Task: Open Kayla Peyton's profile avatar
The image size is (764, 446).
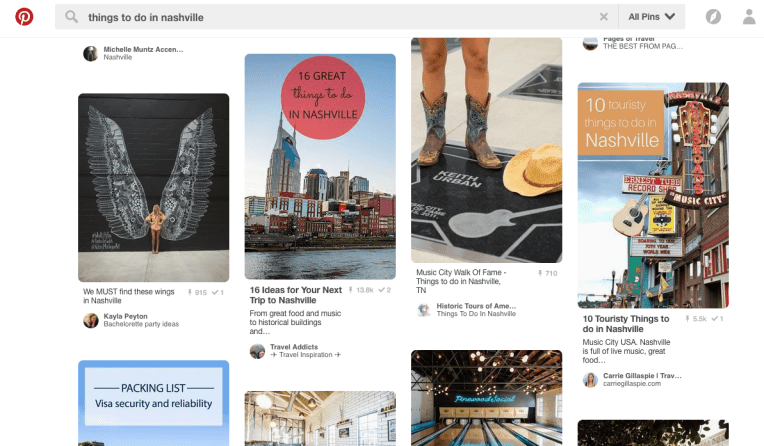Action: click(x=91, y=320)
